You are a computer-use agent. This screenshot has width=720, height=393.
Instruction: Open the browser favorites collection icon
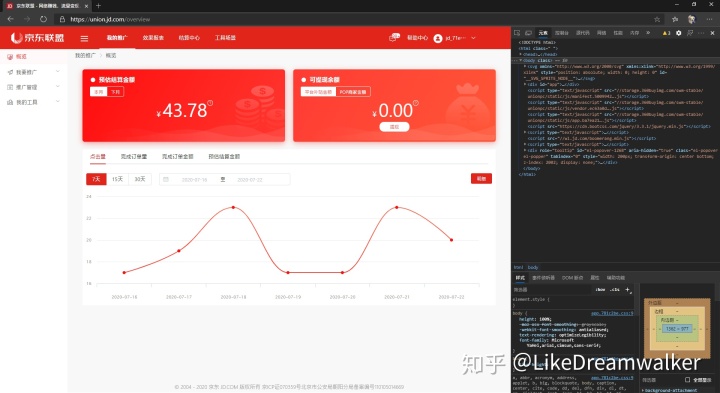click(675, 19)
